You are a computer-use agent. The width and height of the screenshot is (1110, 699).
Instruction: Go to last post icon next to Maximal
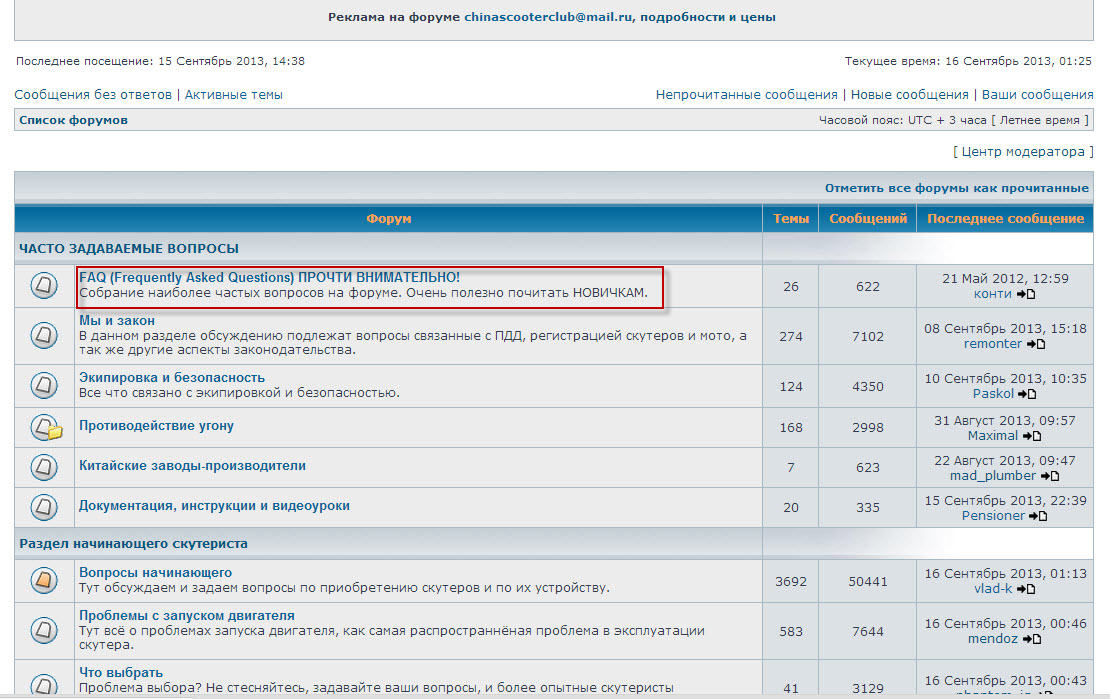tap(1032, 436)
